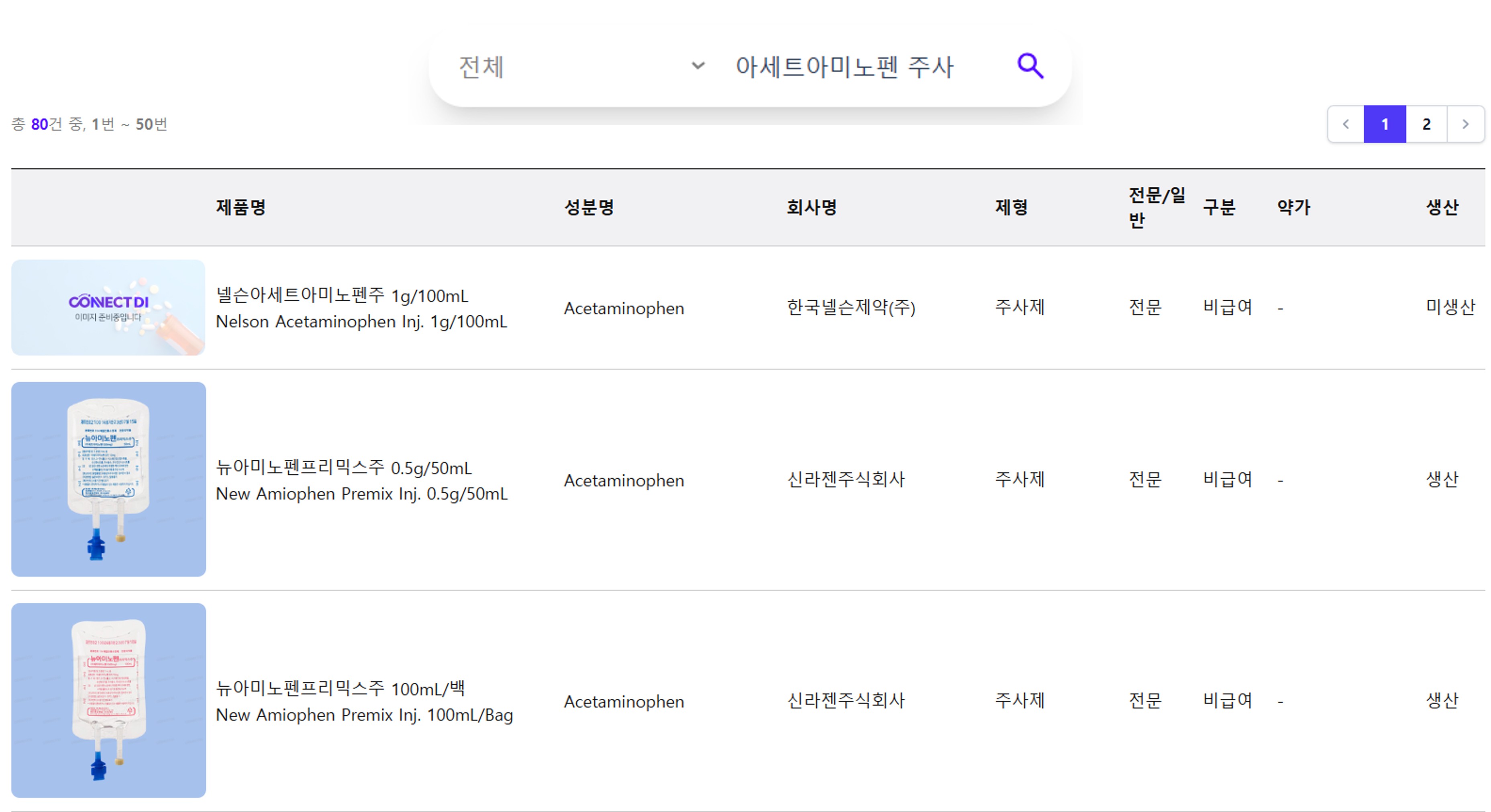Click the purple search magnifier icon
The image size is (1491, 812).
pos(1030,66)
